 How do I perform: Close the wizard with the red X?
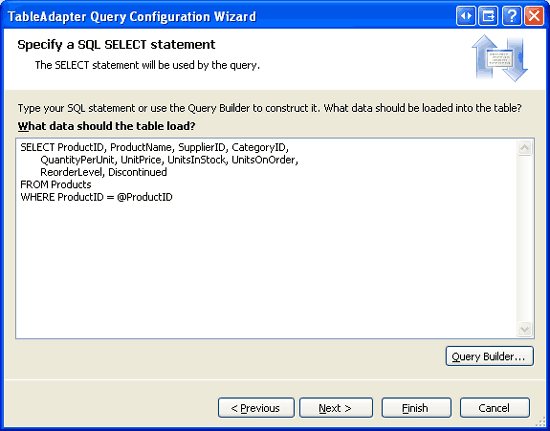point(534,16)
